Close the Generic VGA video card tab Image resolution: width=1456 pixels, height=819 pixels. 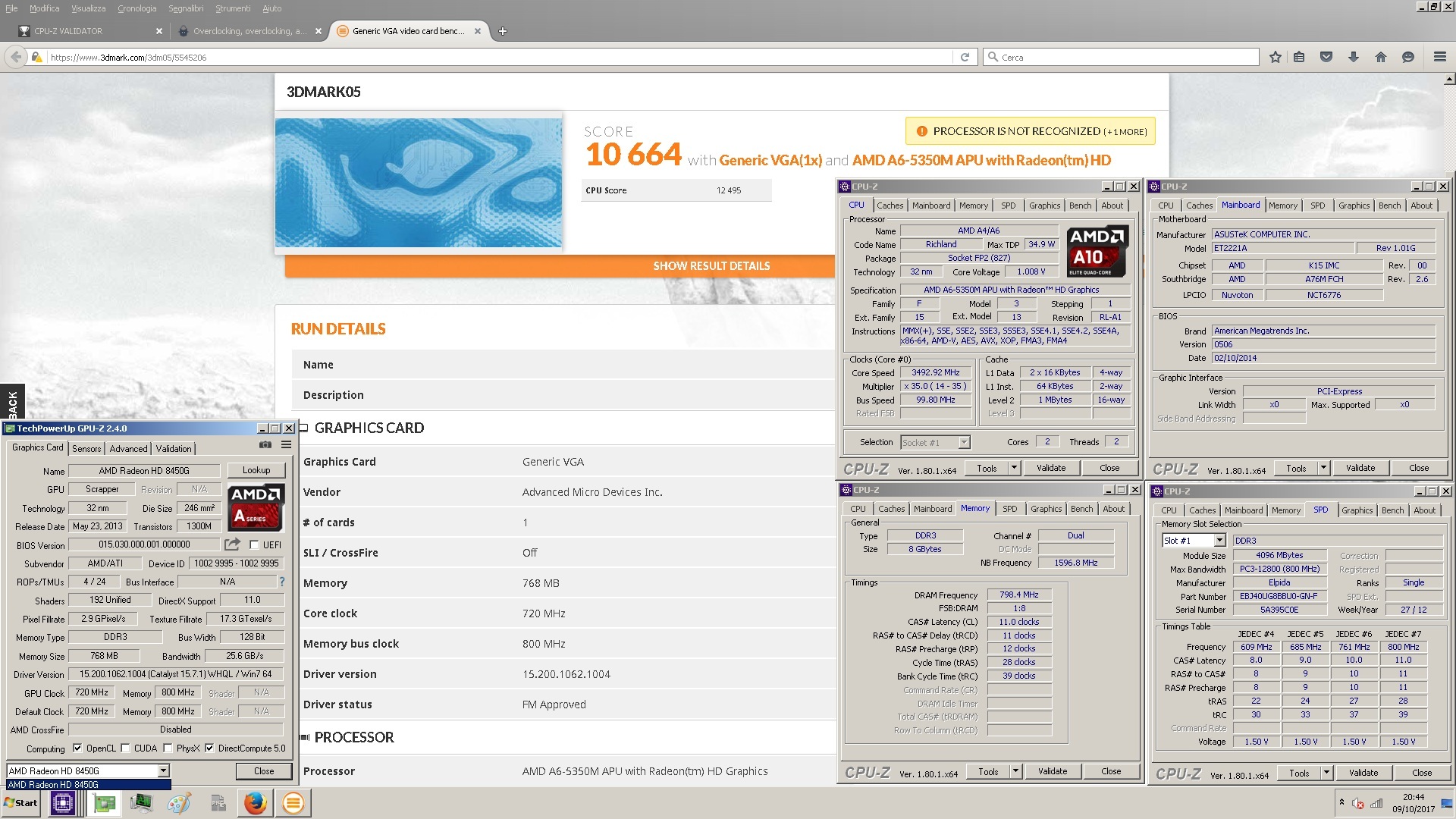click(x=478, y=31)
